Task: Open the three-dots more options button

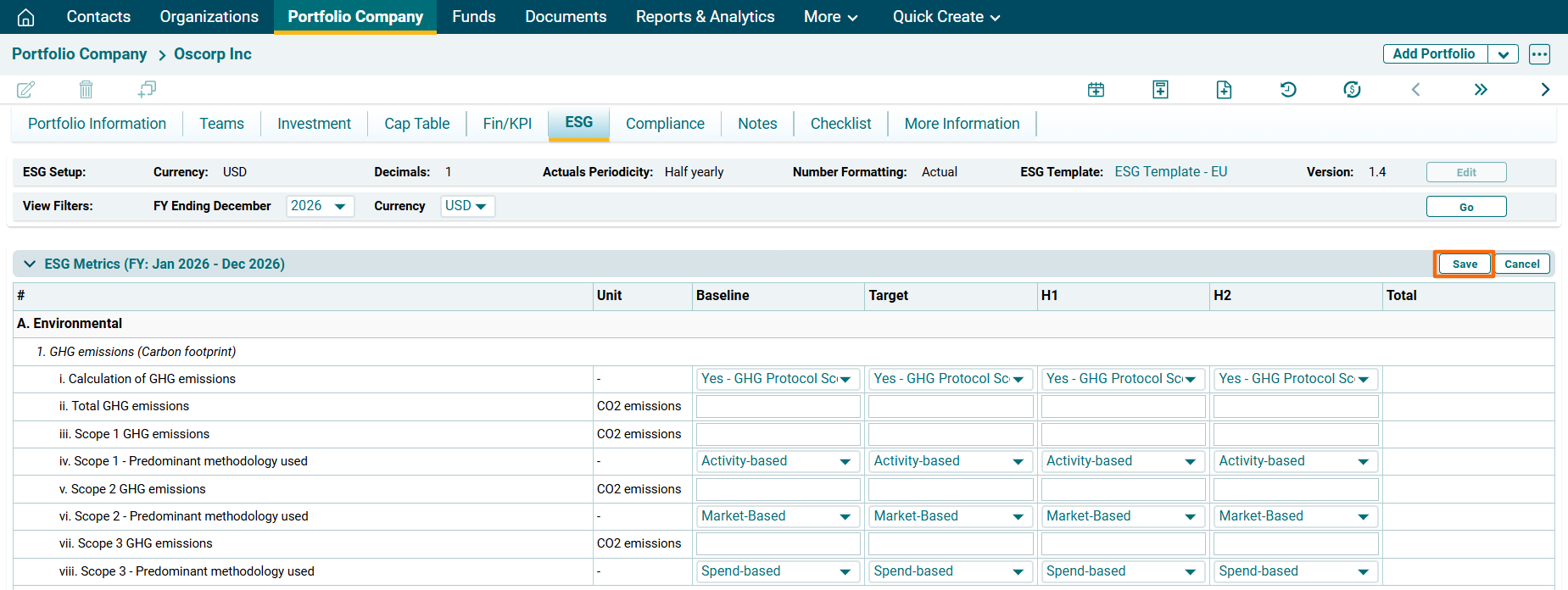Action: point(1539,54)
